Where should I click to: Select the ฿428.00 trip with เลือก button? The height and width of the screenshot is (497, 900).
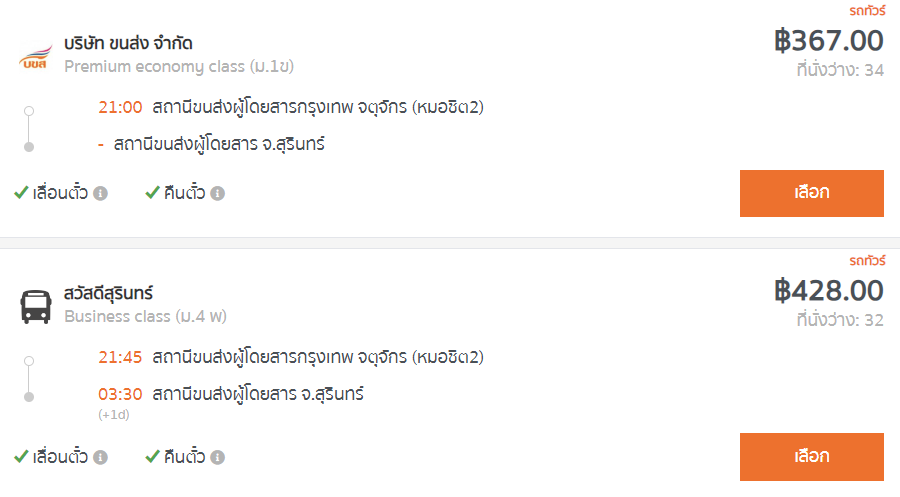[812, 457]
